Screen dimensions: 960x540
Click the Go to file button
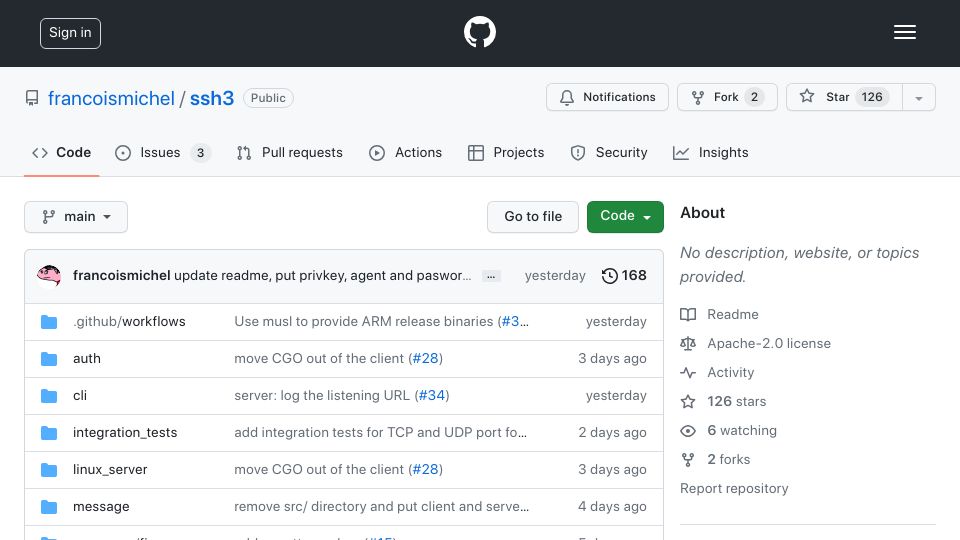pos(533,217)
